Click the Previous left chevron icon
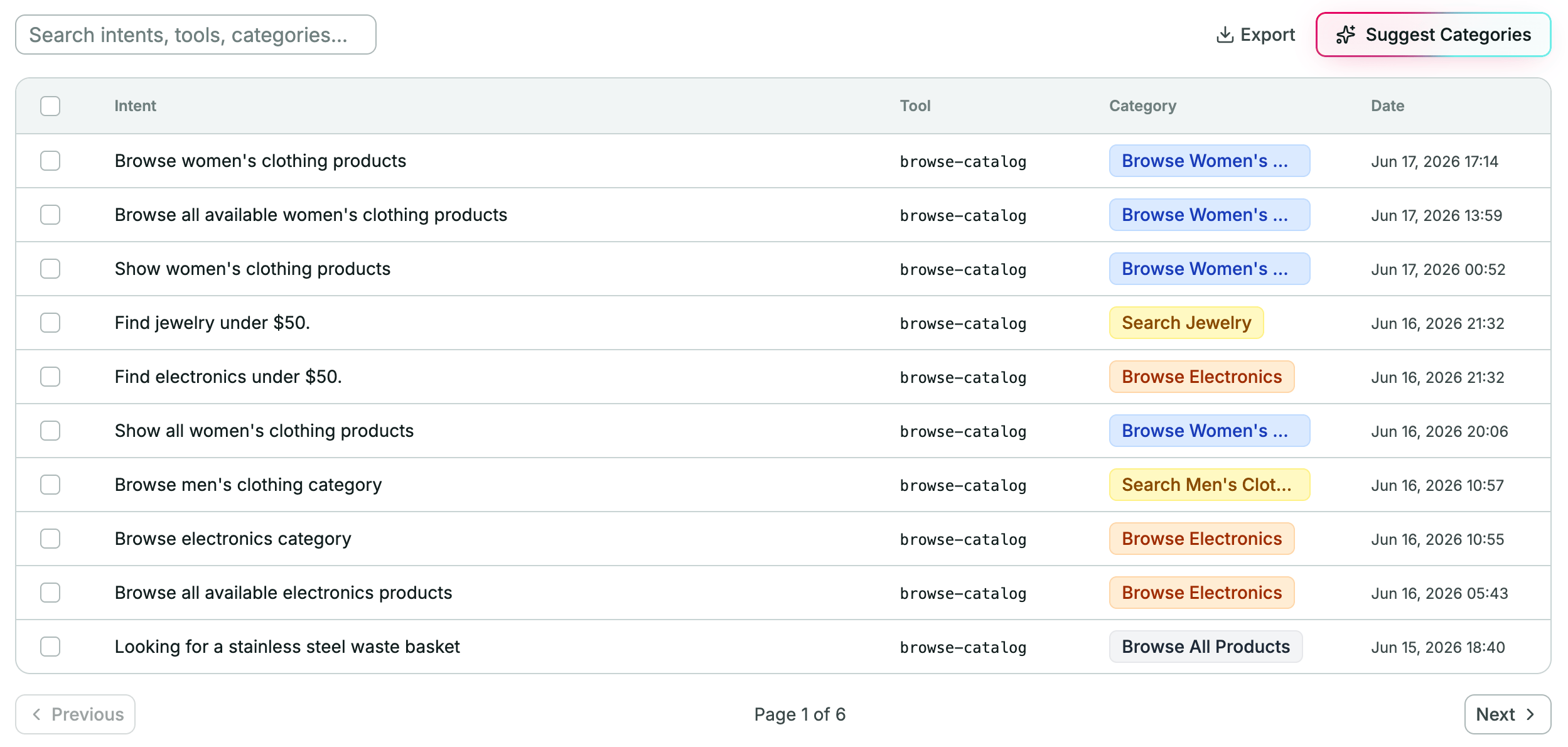 37,714
